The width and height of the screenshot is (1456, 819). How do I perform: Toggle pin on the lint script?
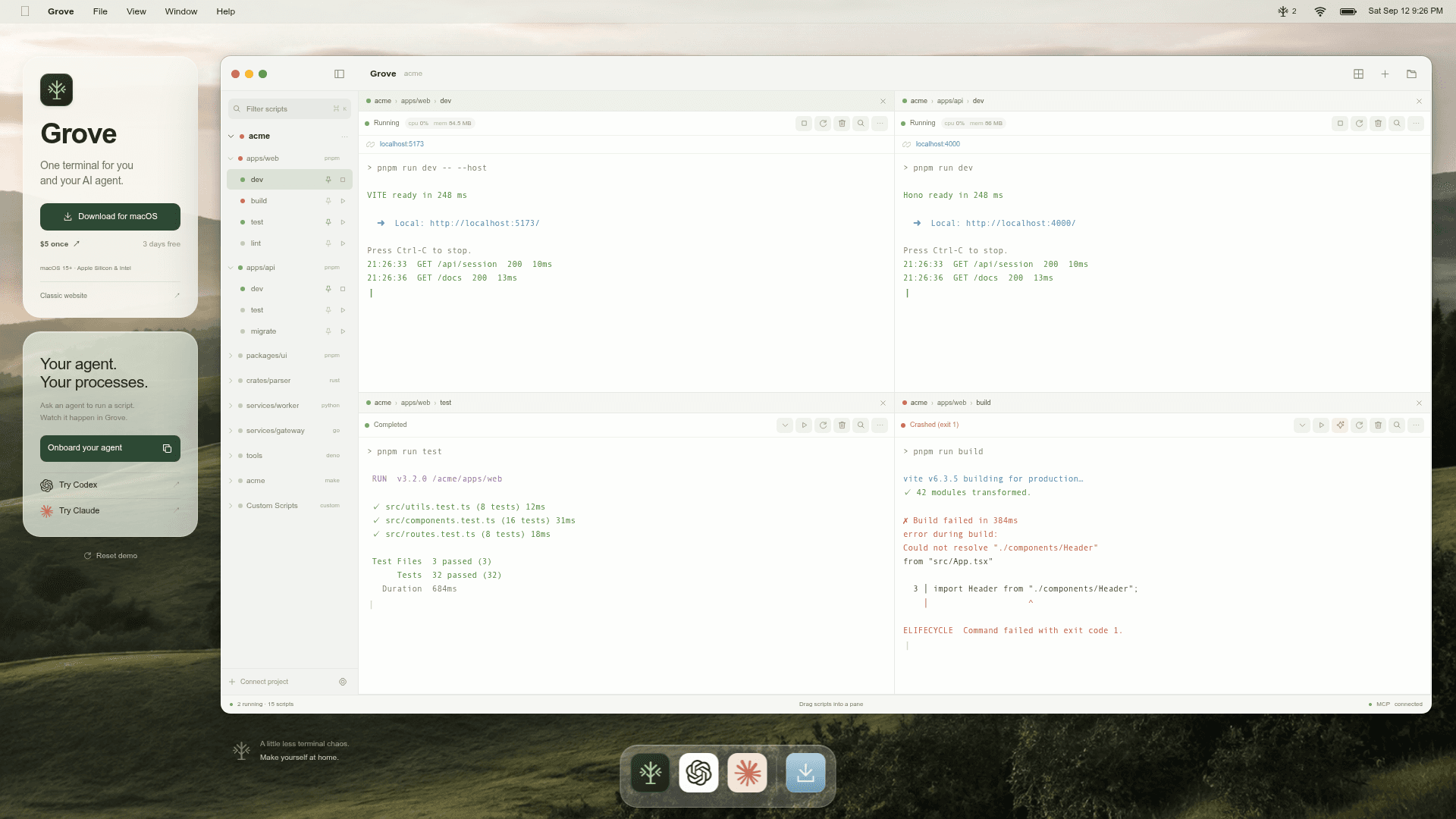(x=328, y=243)
